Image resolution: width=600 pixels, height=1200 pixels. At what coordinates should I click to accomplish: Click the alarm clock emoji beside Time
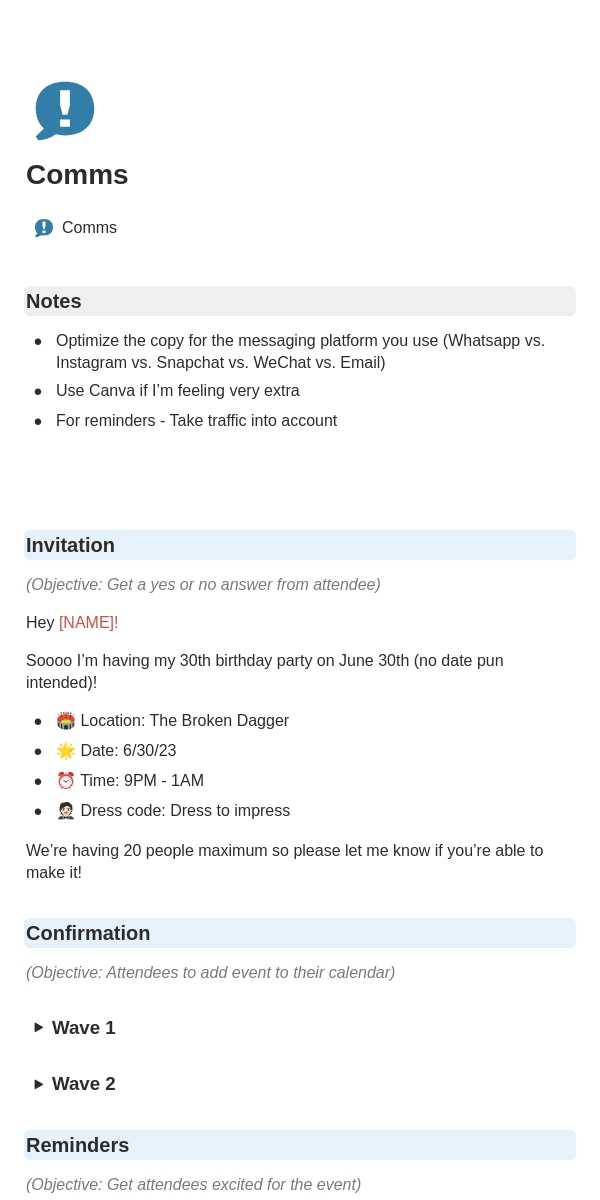[65, 781]
